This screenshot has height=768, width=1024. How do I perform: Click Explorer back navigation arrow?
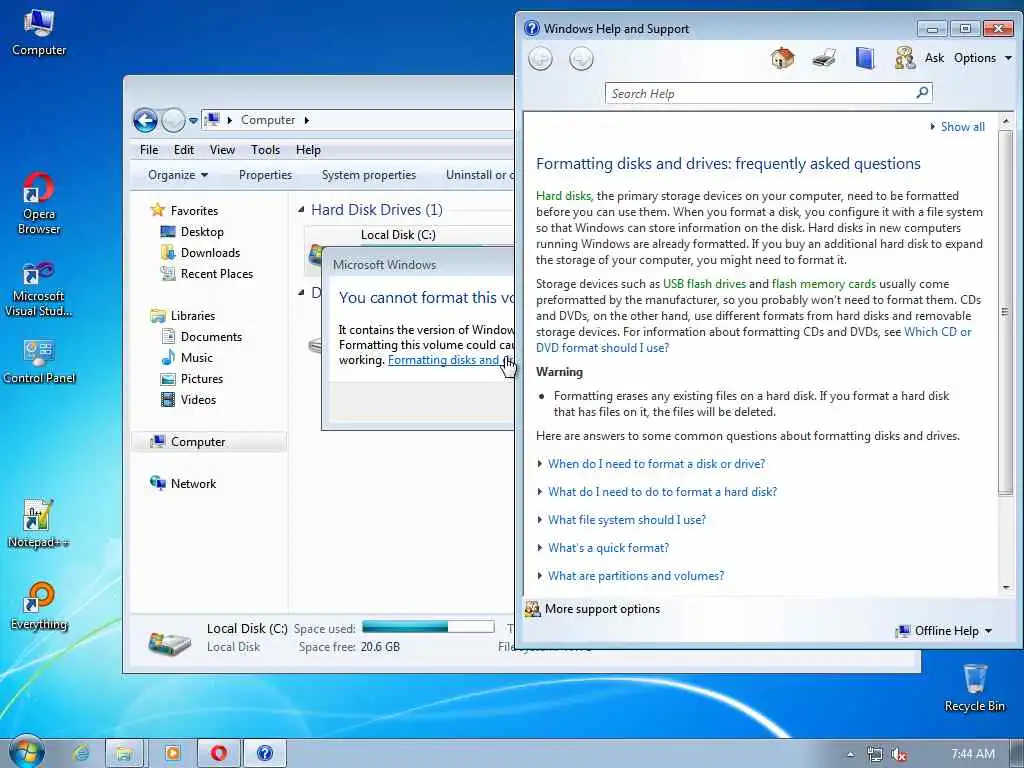145,120
